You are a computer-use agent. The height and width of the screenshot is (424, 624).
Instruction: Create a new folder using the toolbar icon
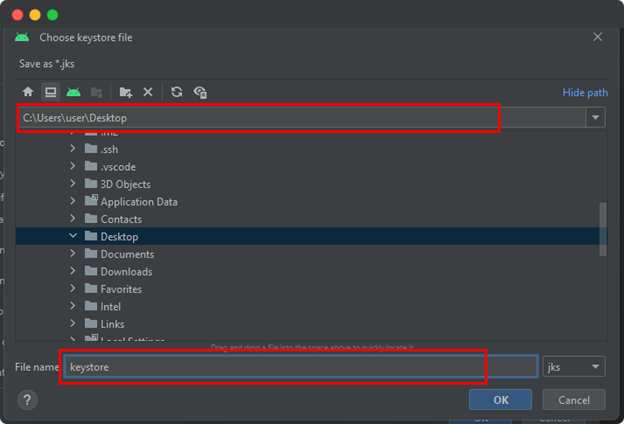(125, 92)
